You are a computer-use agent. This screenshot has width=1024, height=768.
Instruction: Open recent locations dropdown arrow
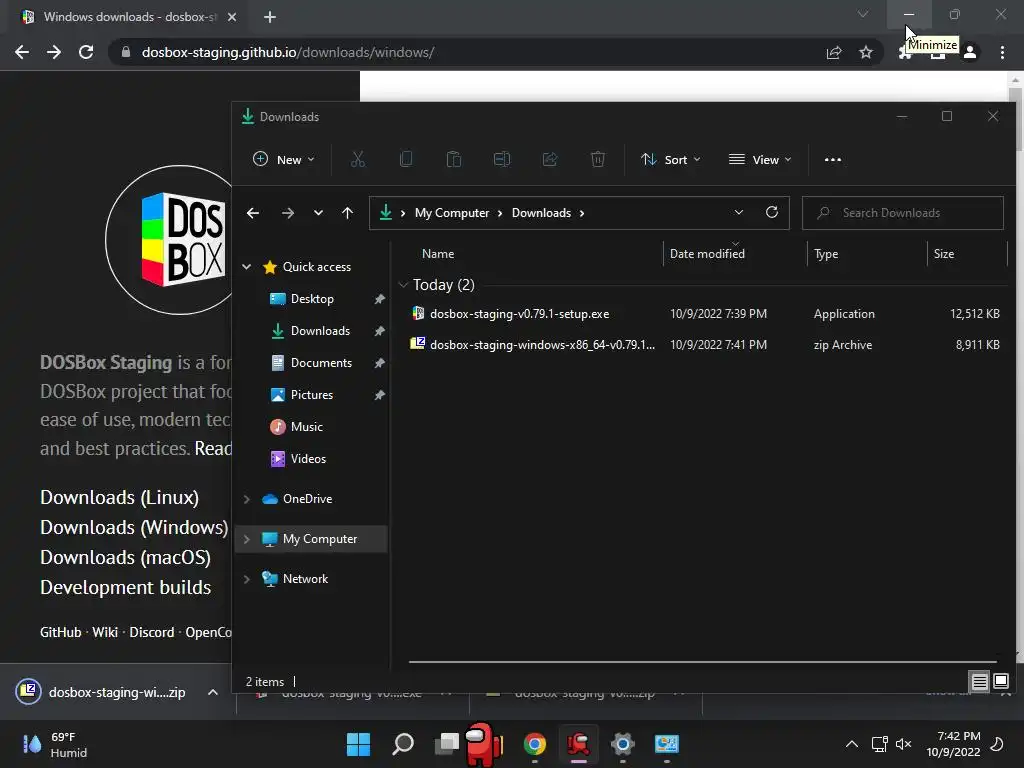(x=318, y=213)
